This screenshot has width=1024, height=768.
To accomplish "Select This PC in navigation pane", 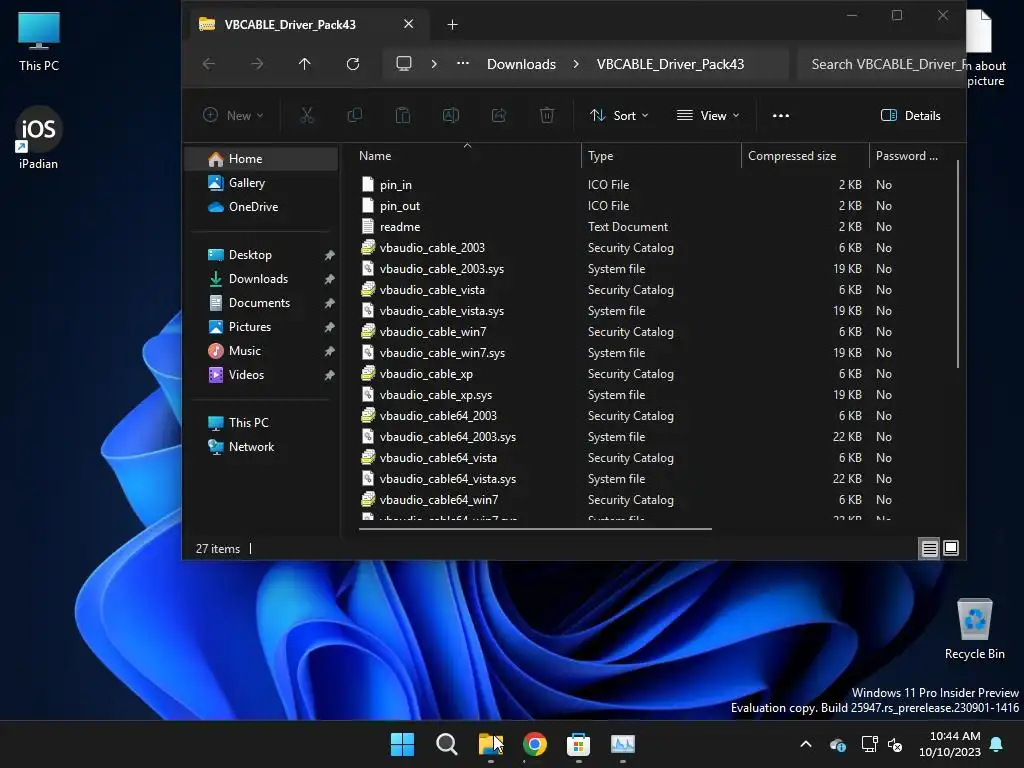I will coord(263,423).
